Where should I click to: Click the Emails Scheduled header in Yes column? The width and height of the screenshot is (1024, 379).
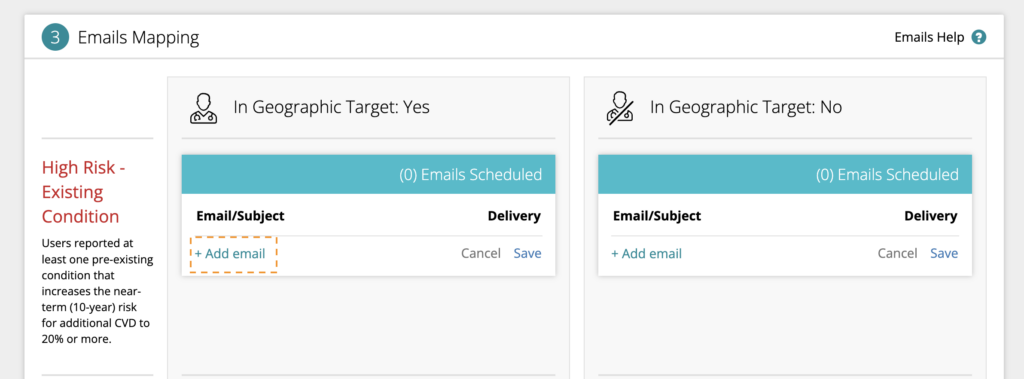click(368, 174)
